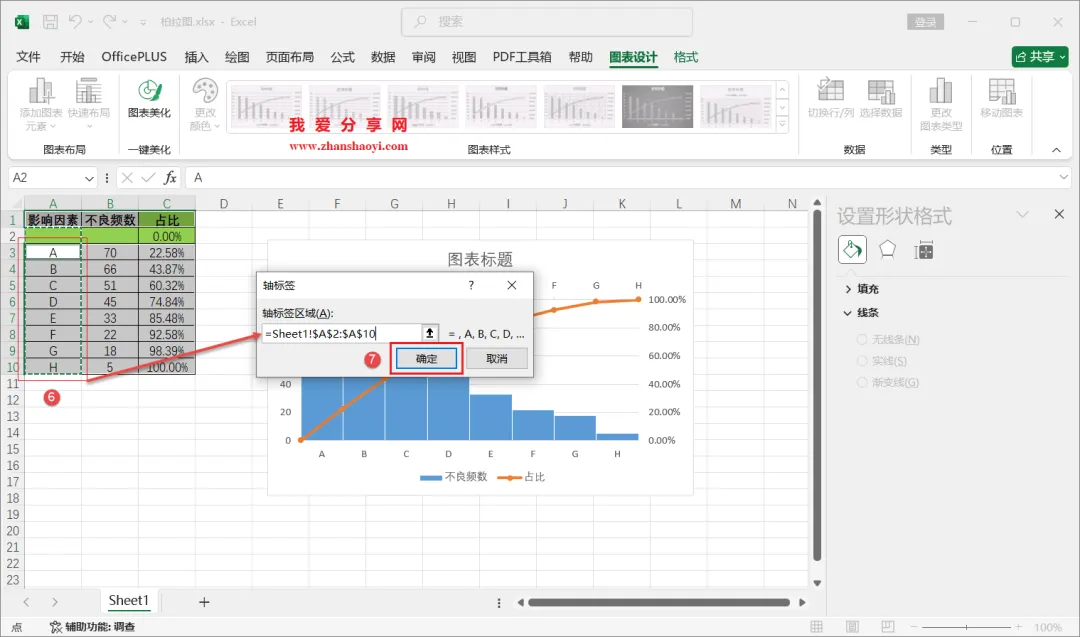Click cell containing 22.58%

click(167, 253)
